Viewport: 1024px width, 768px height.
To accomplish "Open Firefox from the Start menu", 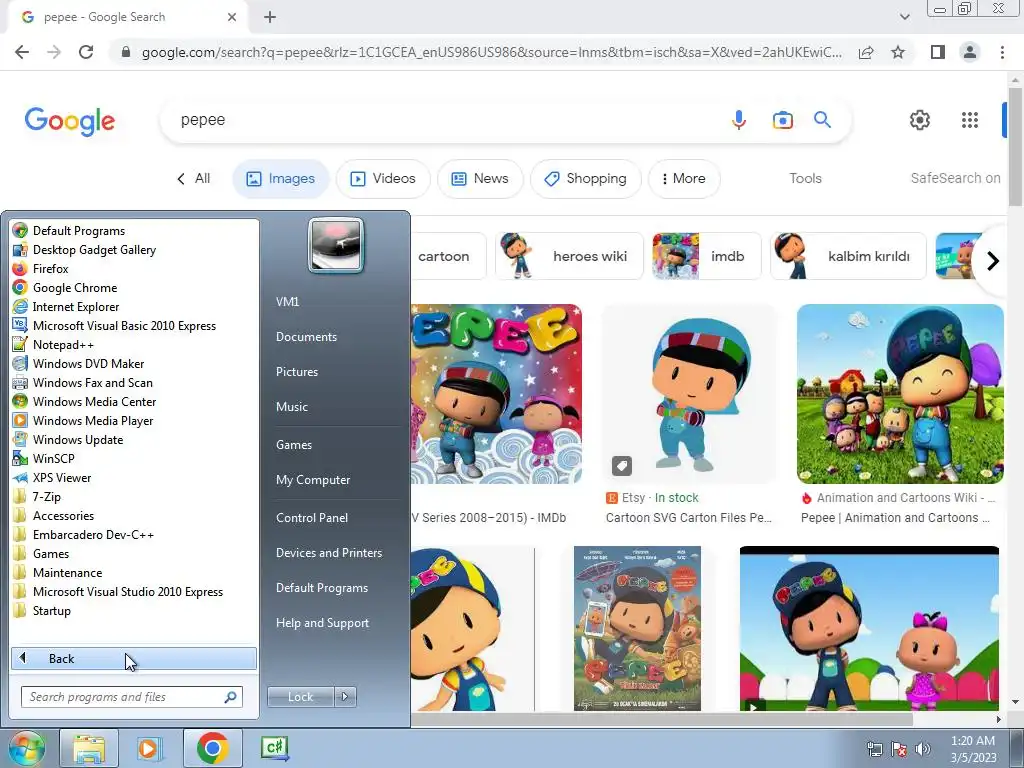I will tap(40, 268).
